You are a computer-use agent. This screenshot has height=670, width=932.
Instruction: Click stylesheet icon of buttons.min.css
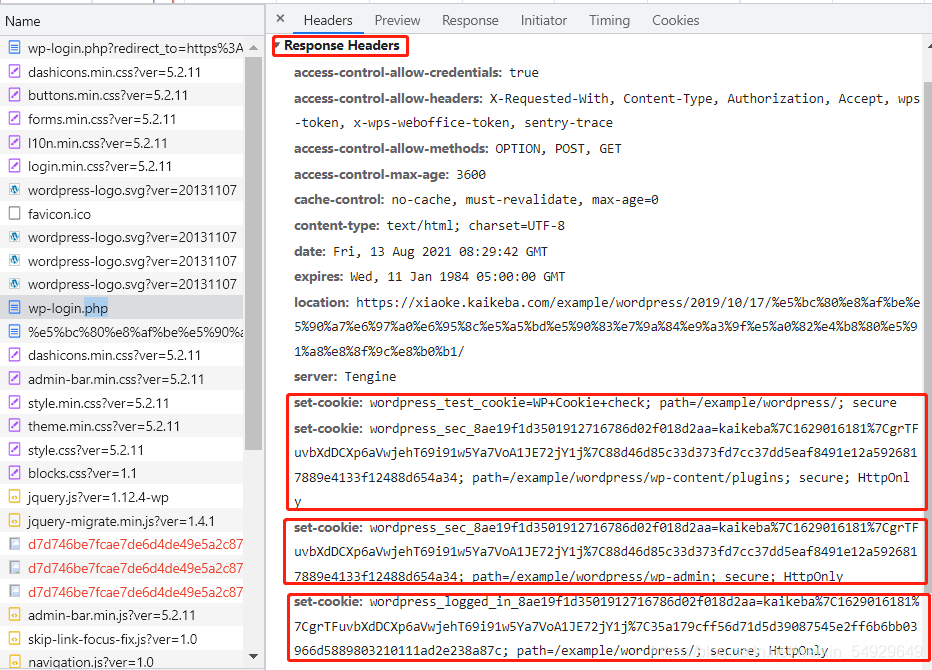coord(14,95)
